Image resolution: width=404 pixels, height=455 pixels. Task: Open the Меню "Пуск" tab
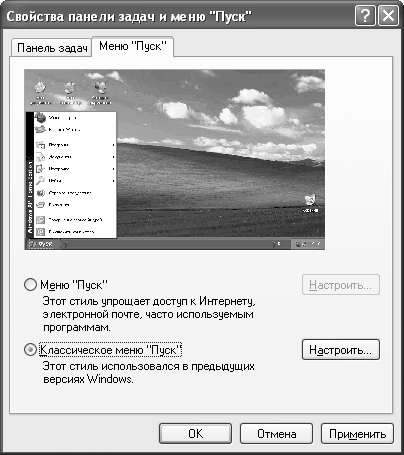pyautogui.click(x=133, y=46)
